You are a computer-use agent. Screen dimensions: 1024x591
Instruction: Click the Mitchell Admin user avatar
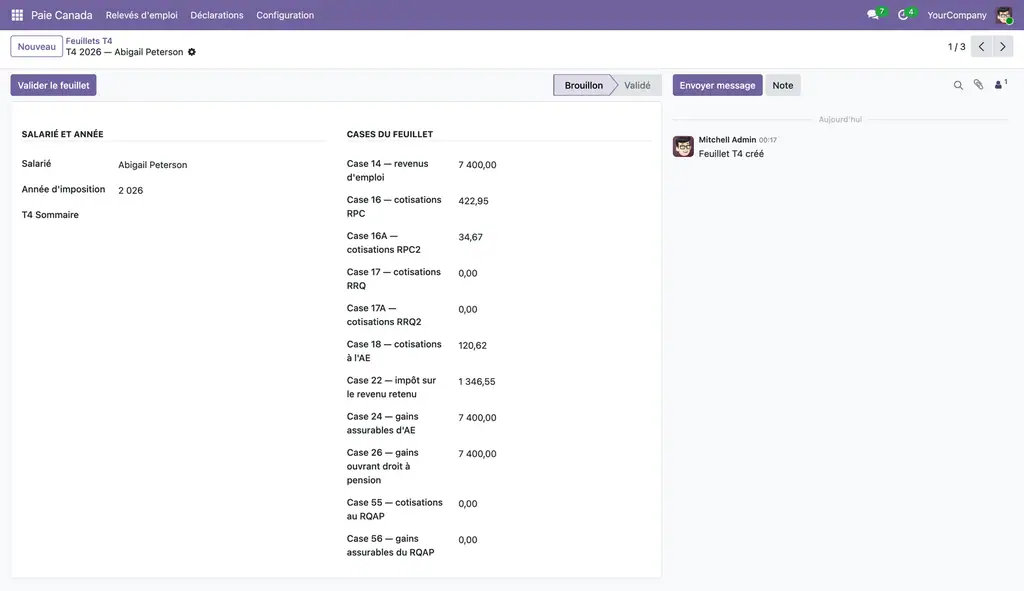(1004, 15)
